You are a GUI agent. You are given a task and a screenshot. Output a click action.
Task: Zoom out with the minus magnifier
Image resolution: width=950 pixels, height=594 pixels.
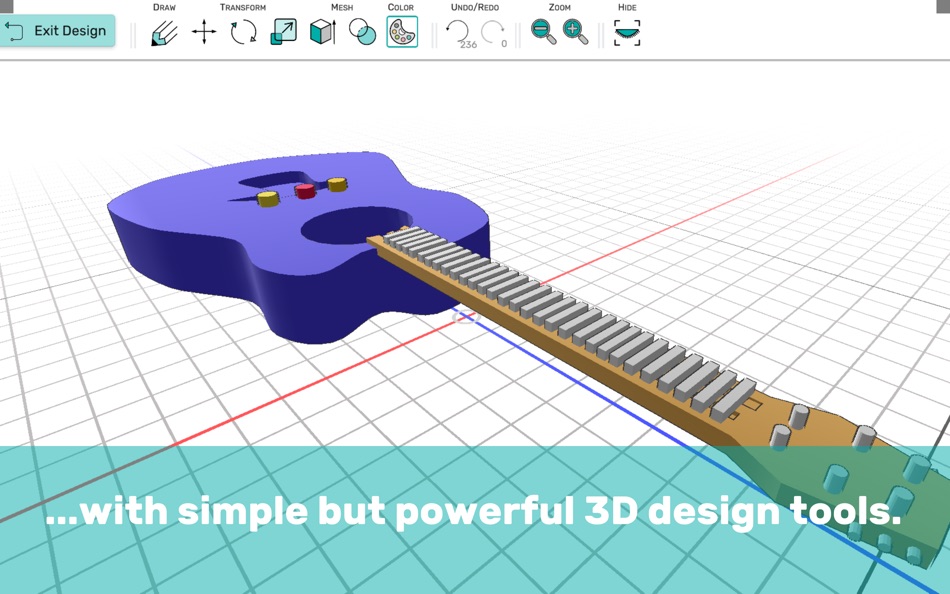click(543, 32)
